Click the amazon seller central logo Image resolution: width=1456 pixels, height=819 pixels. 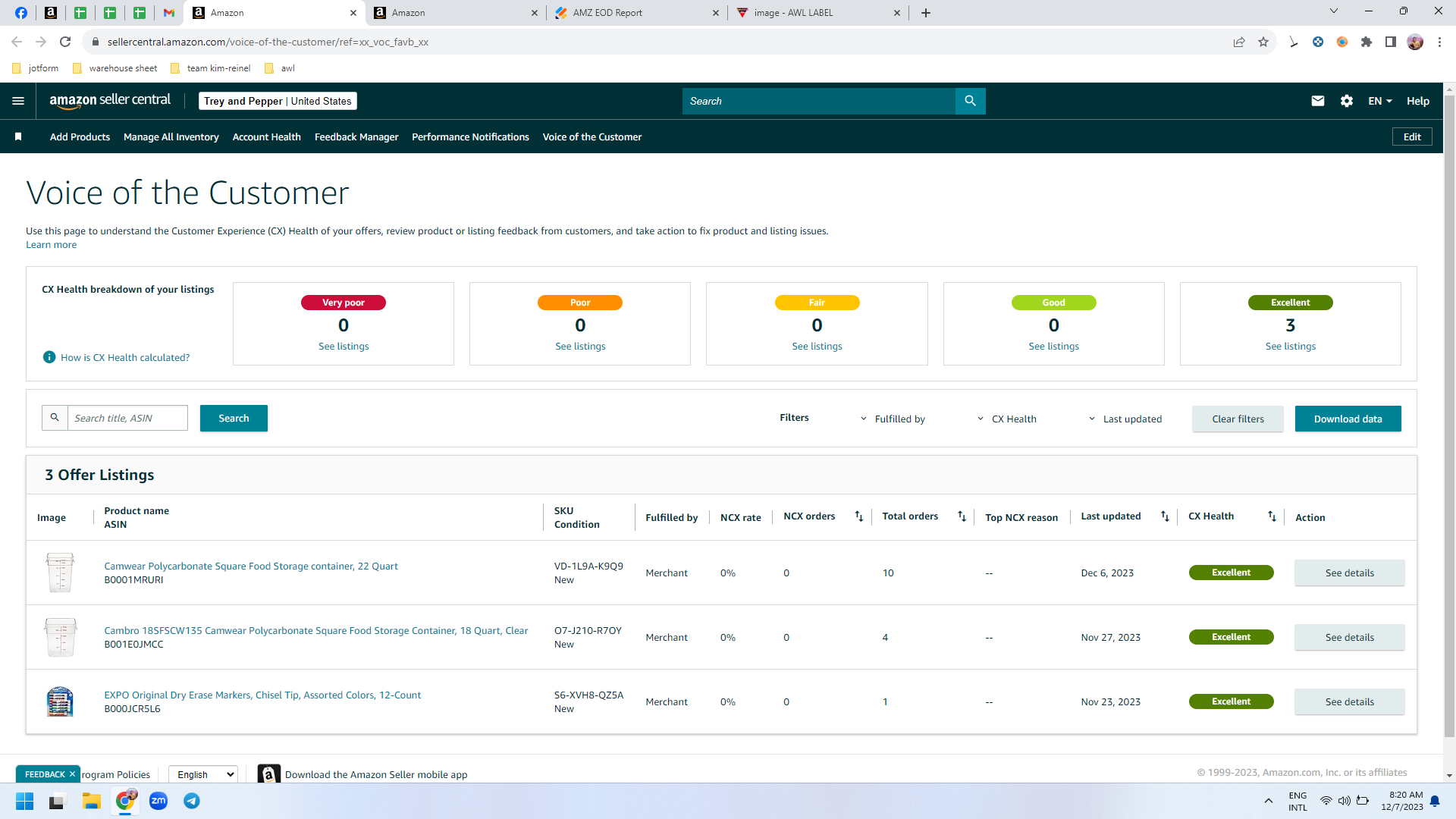coord(110,101)
